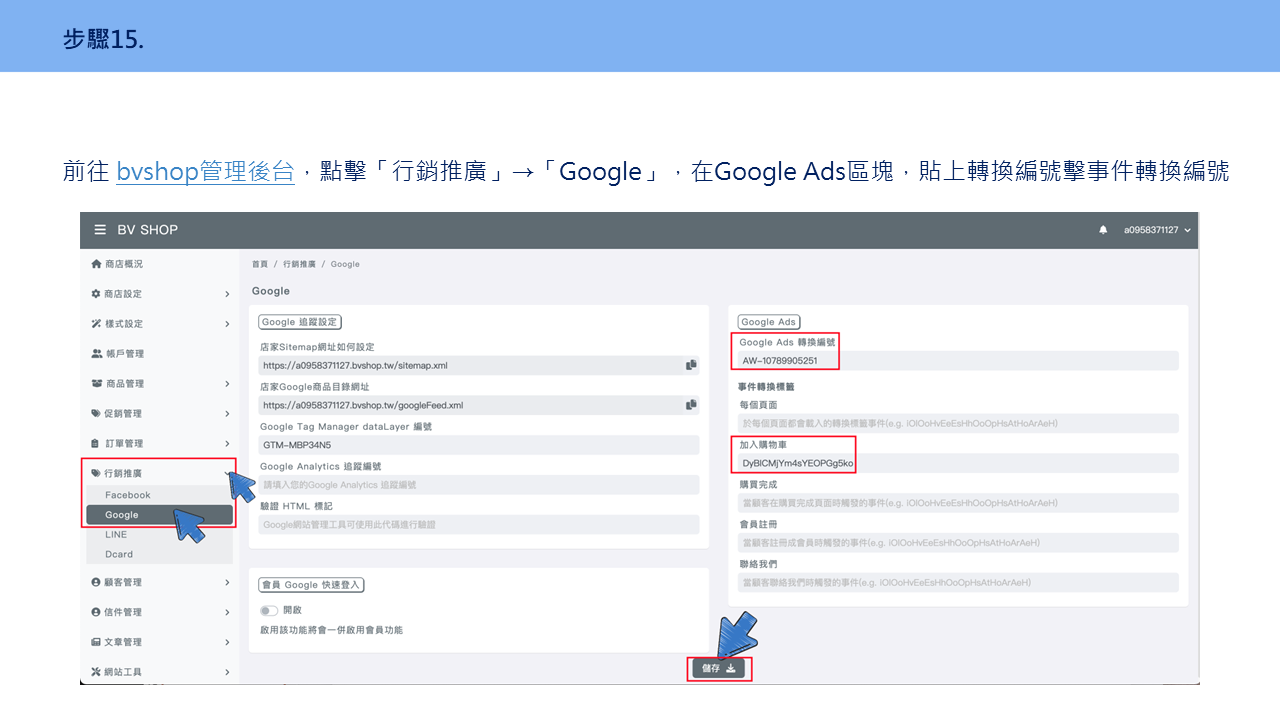
Task: Click the Google Tag Manager dataLayer 編號 field
Action: coord(479,445)
